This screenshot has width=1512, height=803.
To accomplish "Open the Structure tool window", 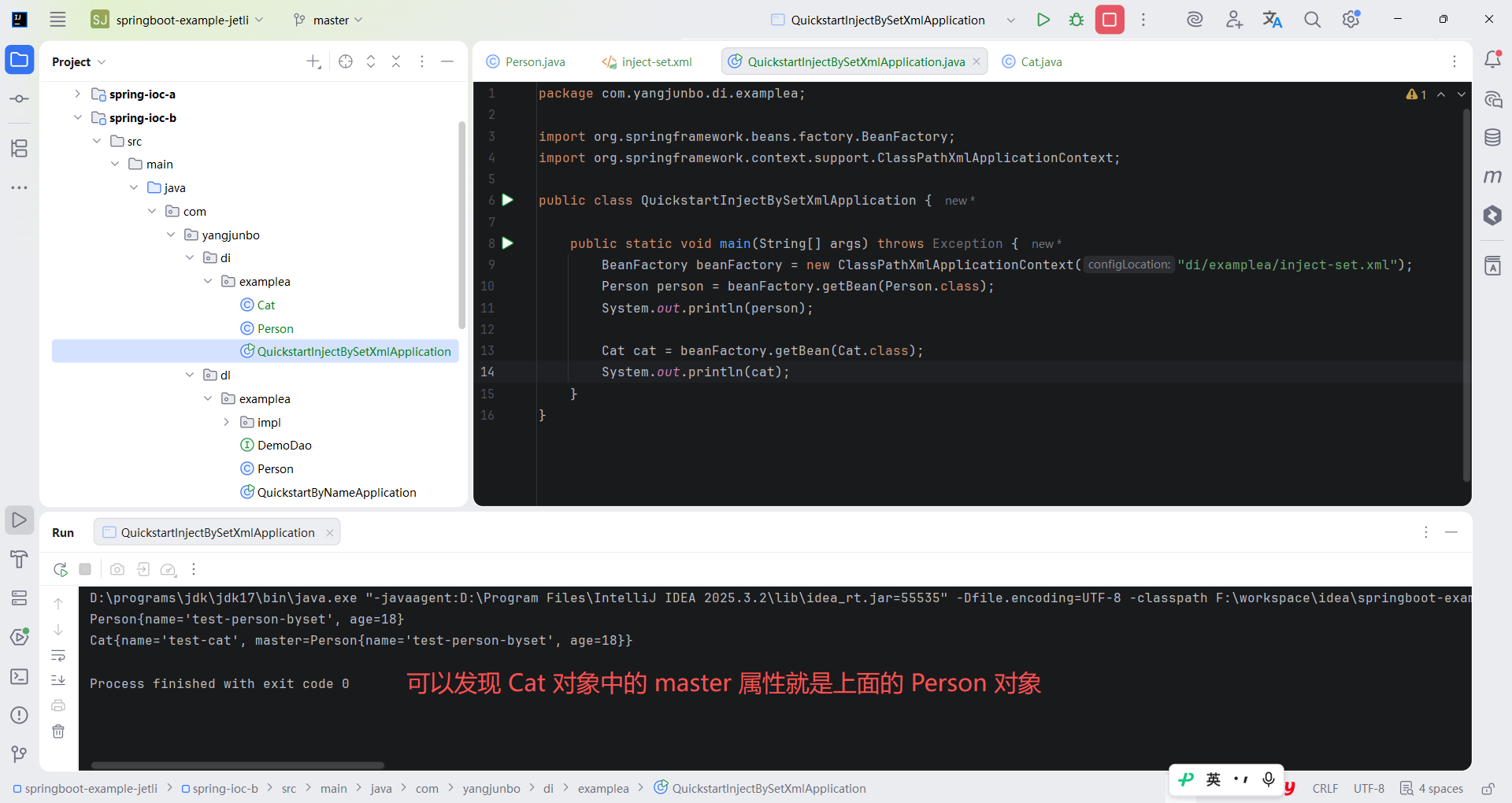I will coord(20,148).
